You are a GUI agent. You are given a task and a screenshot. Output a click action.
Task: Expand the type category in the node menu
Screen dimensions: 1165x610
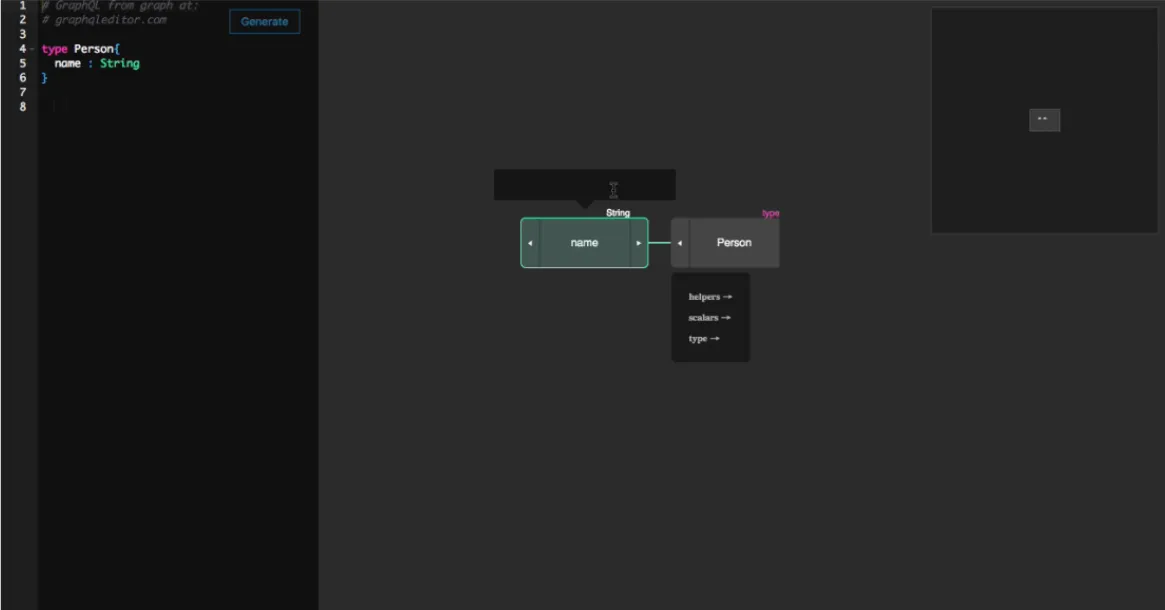[x=705, y=338]
